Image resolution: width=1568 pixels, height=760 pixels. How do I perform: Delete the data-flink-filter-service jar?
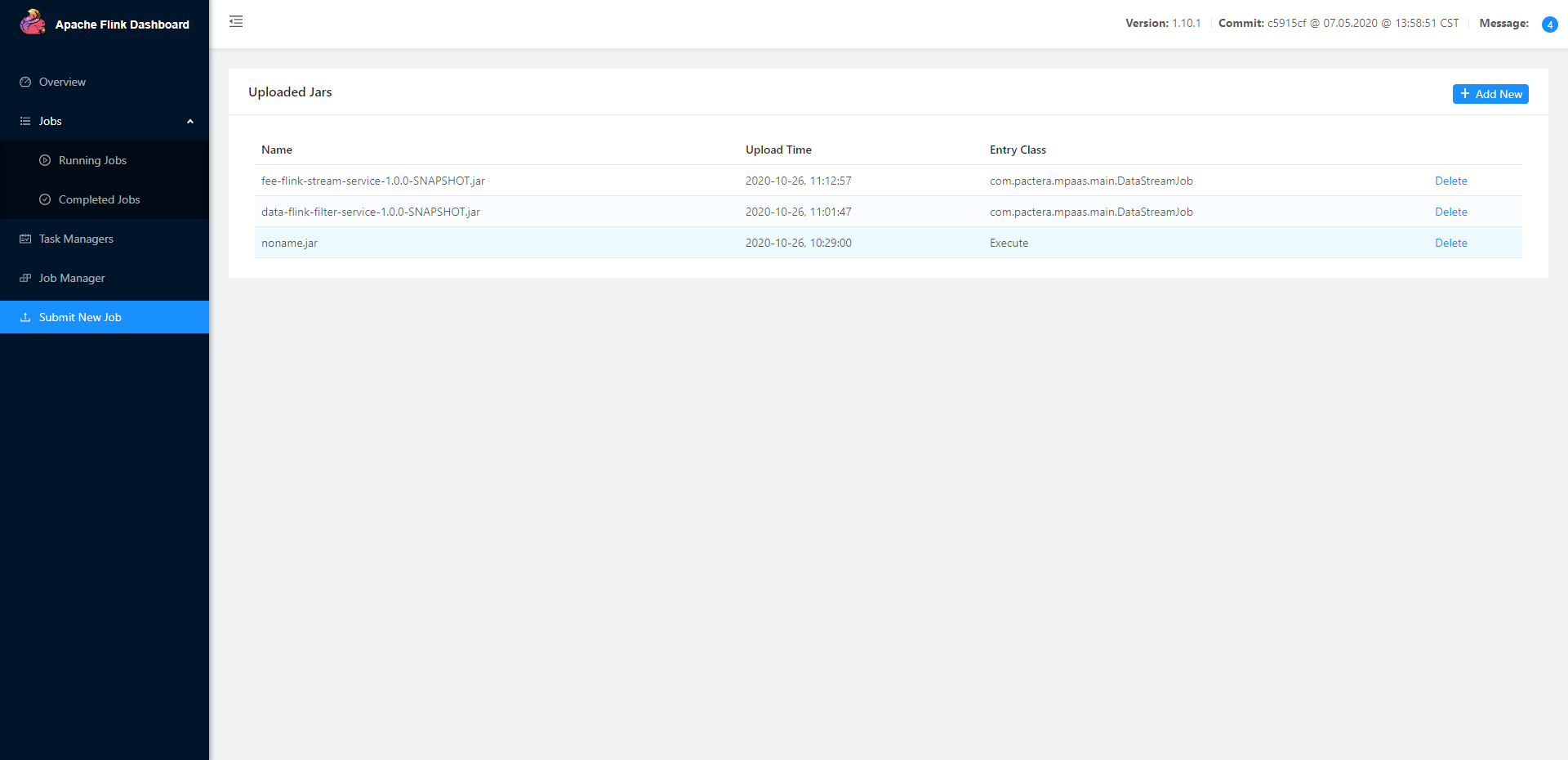(x=1450, y=212)
